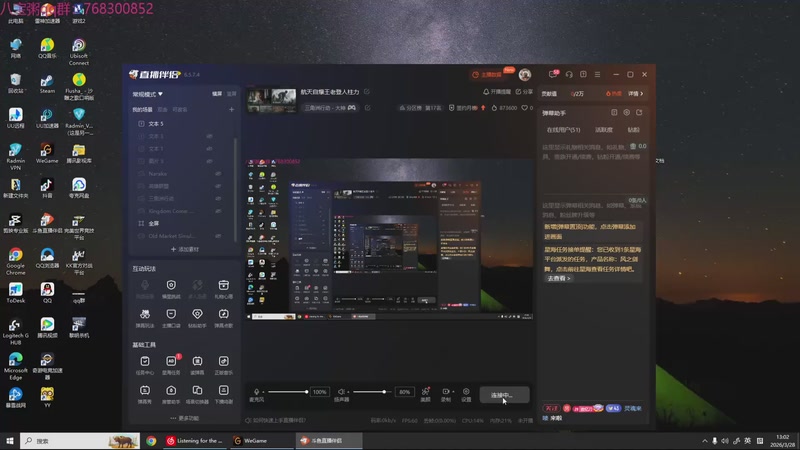Open microphone device dropdown arrow
The image size is (800, 450).
263,392
